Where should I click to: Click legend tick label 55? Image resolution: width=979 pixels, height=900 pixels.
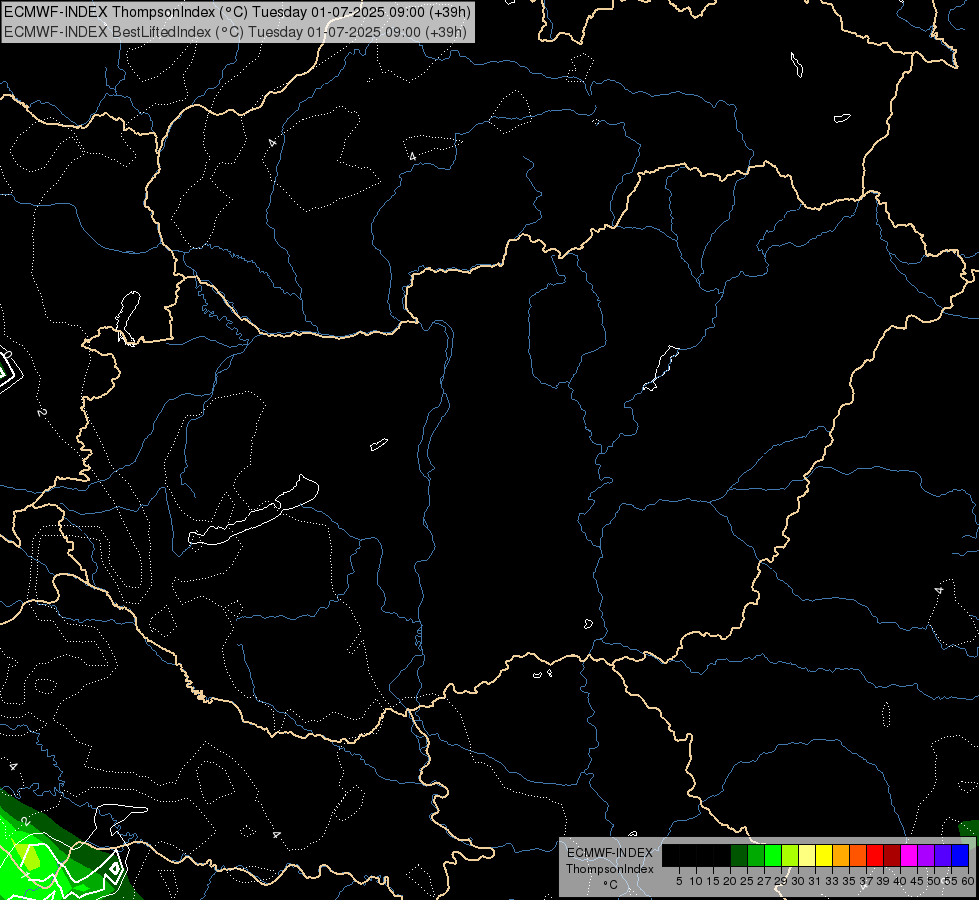[952, 881]
